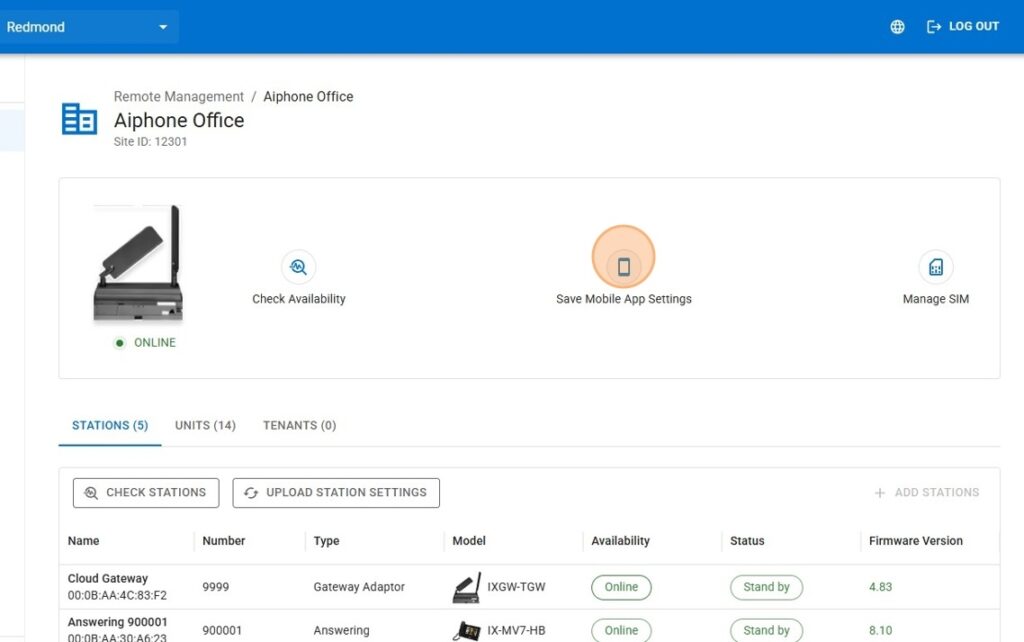Image resolution: width=1024 pixels, height=642 pixels.
Task: Click the Check Availability icon
Action: click(x=298, y=266)
